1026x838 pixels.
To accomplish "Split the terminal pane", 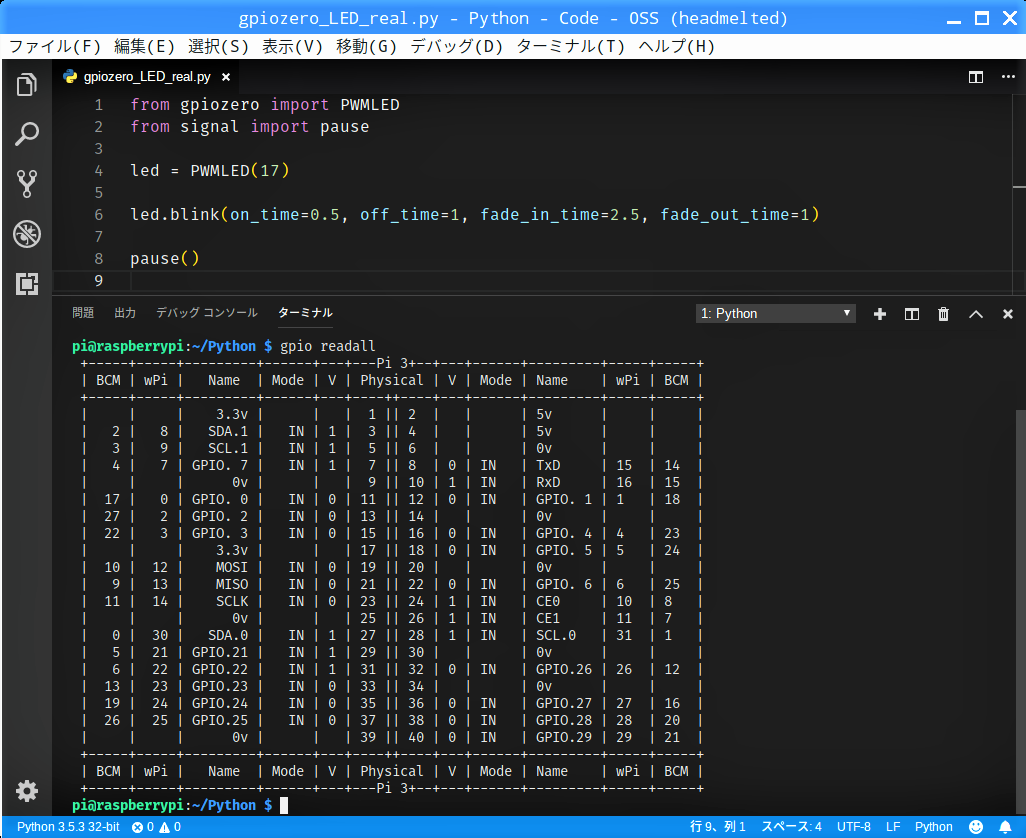I will point(911,314).
